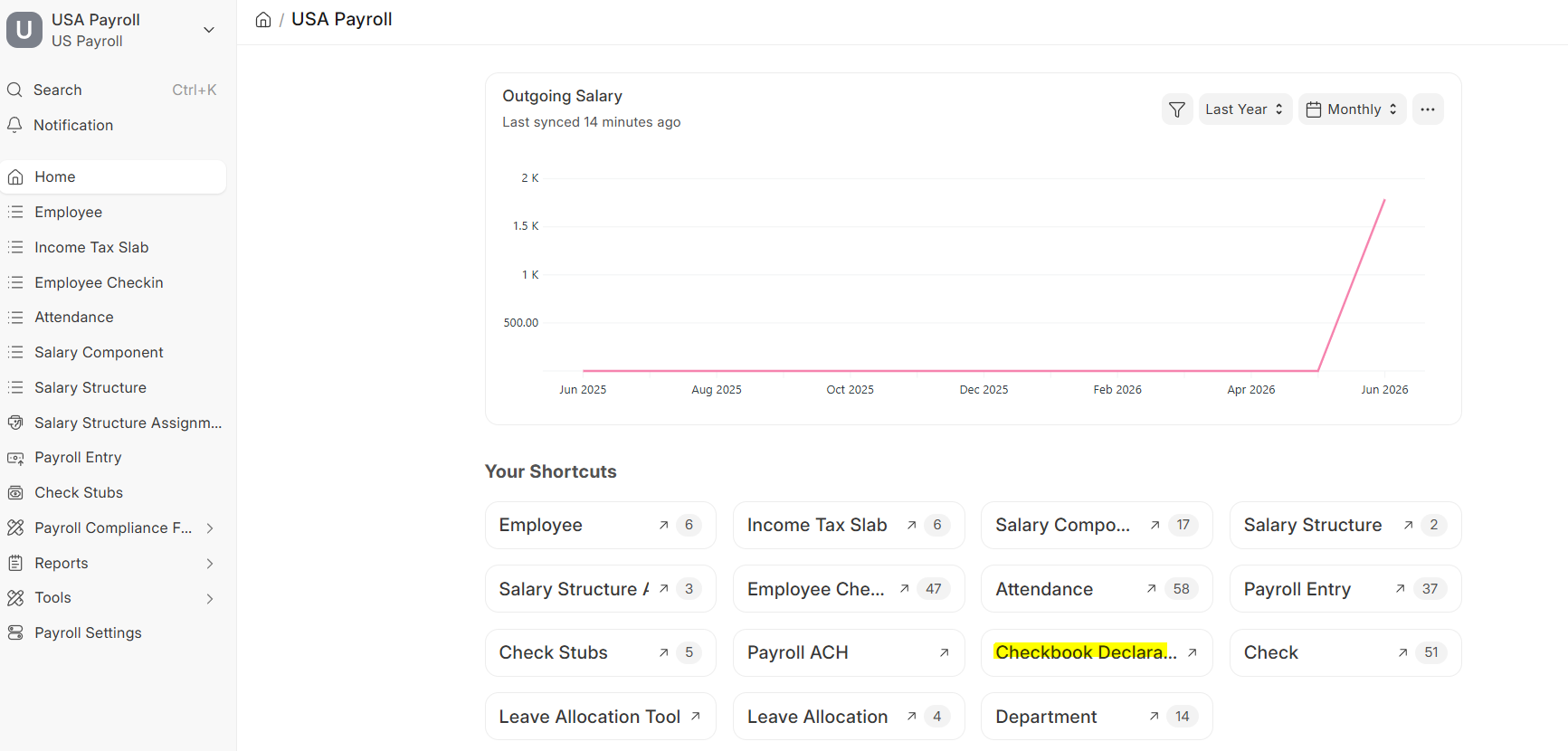Image resolution: width=1568 pixels, height=751 pixels.
Task: Click the 'Outgoing Salary' chart title
Action: coord(562,96)
